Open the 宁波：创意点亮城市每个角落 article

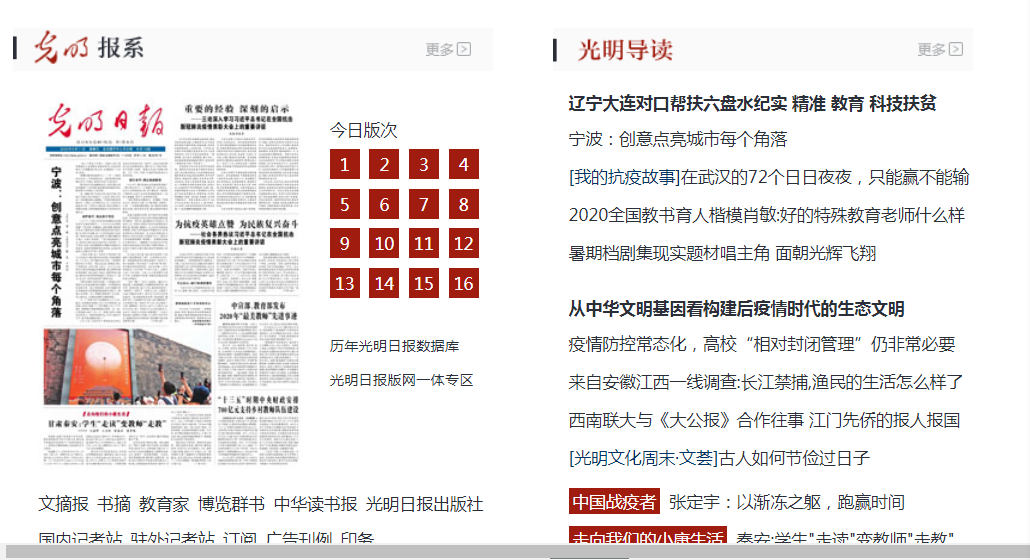point(677,139)
